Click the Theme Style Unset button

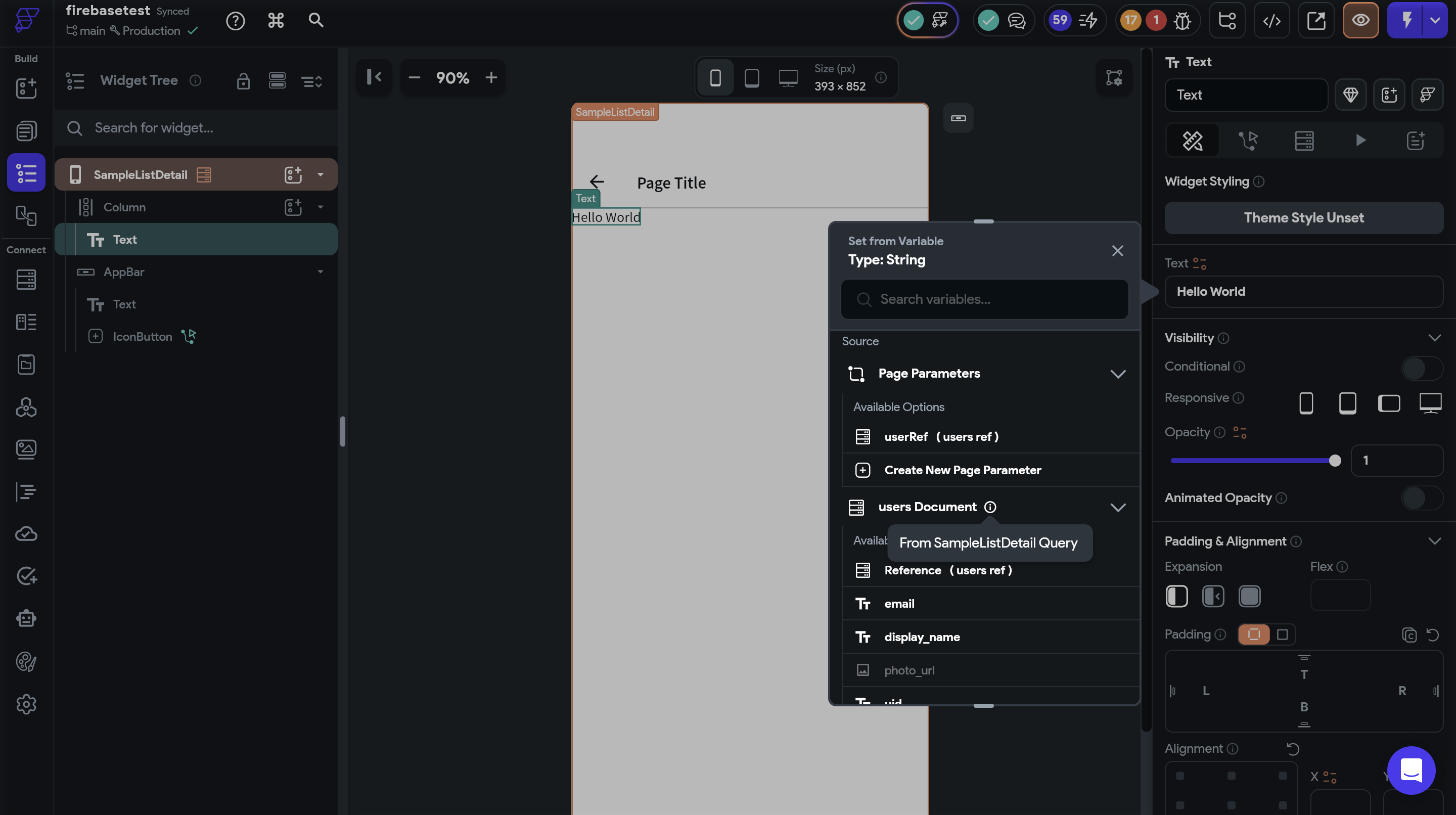[1303, 218]
